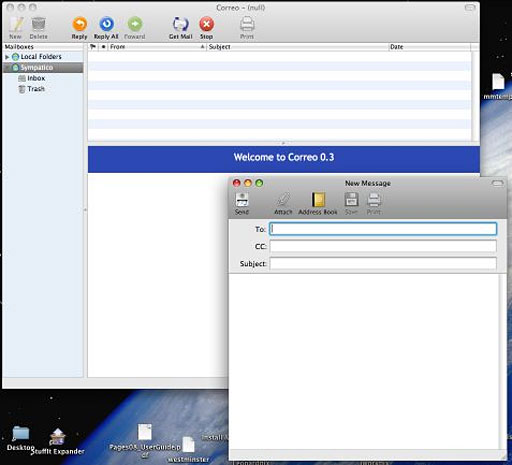This screenshot has height=465, width=512.
Task: Select the StuffIt Expander desktop icon
Action: (57, 437)
